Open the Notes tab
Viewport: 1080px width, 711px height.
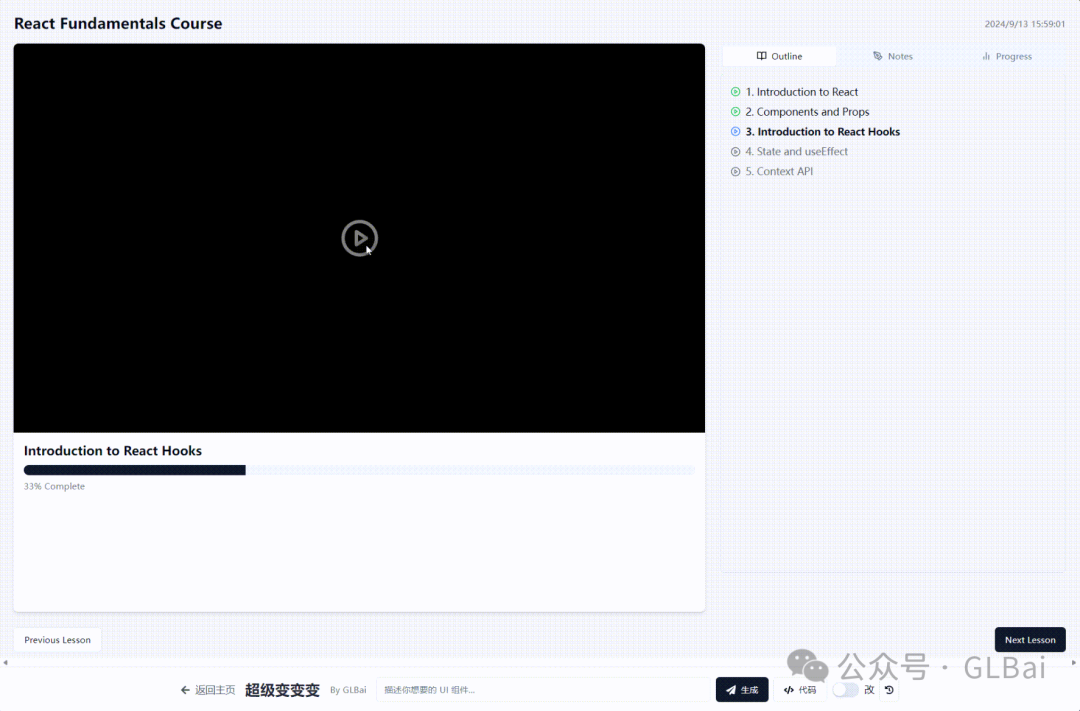[x=893, y=56]
